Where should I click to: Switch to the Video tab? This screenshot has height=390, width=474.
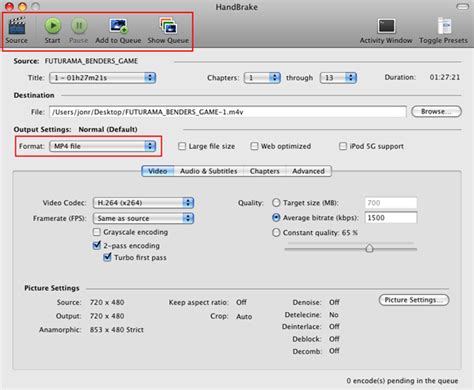coord(158,171)
